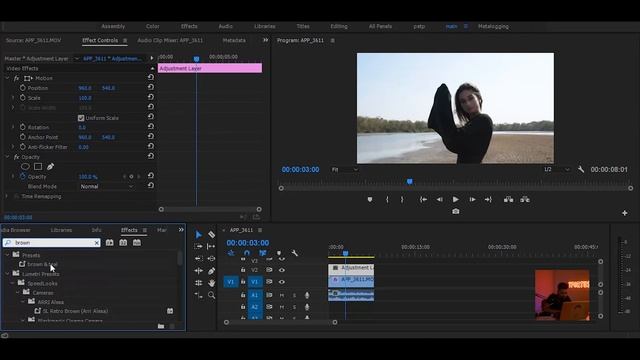640x360 pixels.
Task: Reset the Position parameter
Action: point(151,87)
